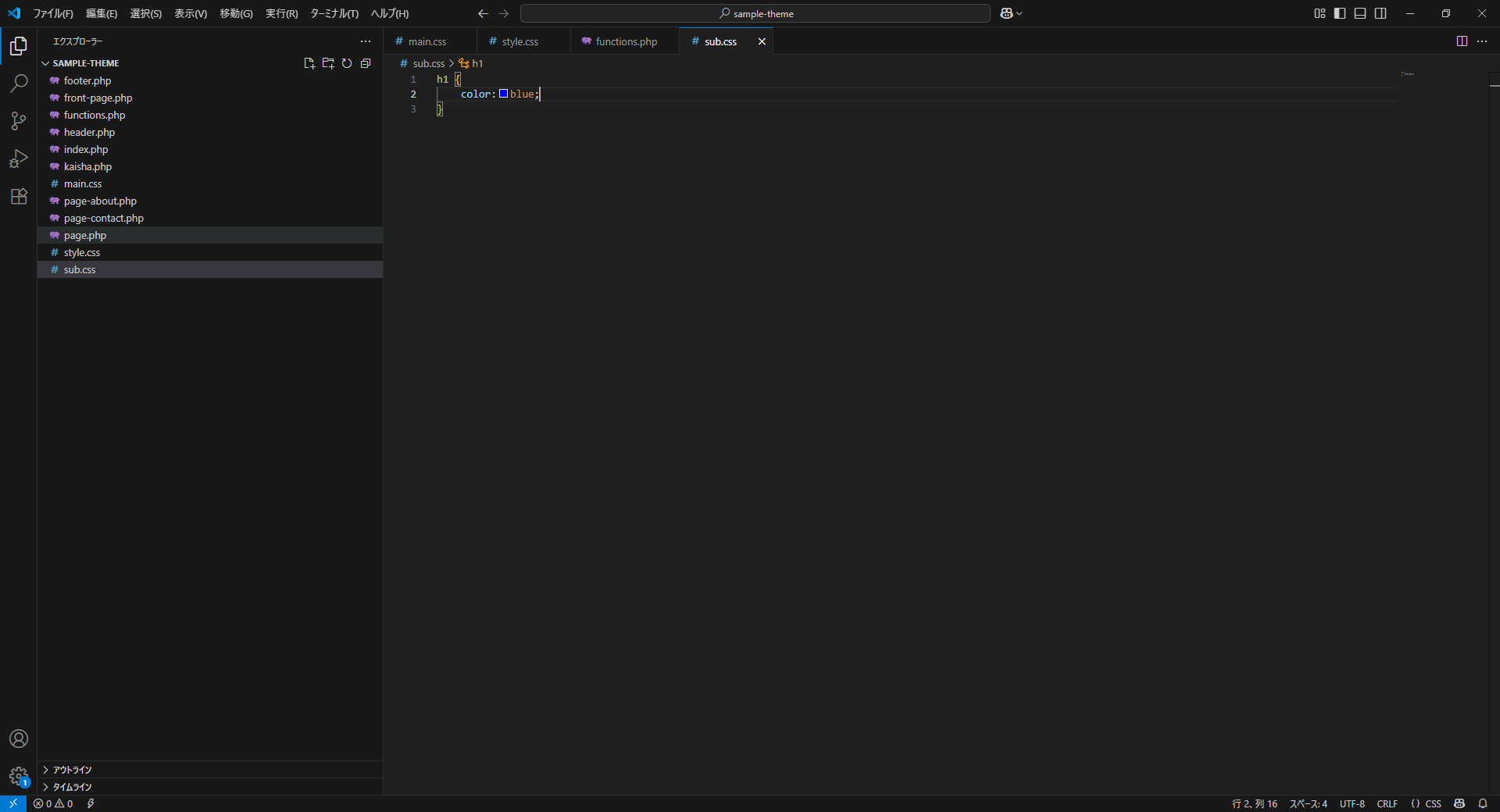Click the sample-theme command search box
The height and width of the screenshot is (812, 1500).
755,13
